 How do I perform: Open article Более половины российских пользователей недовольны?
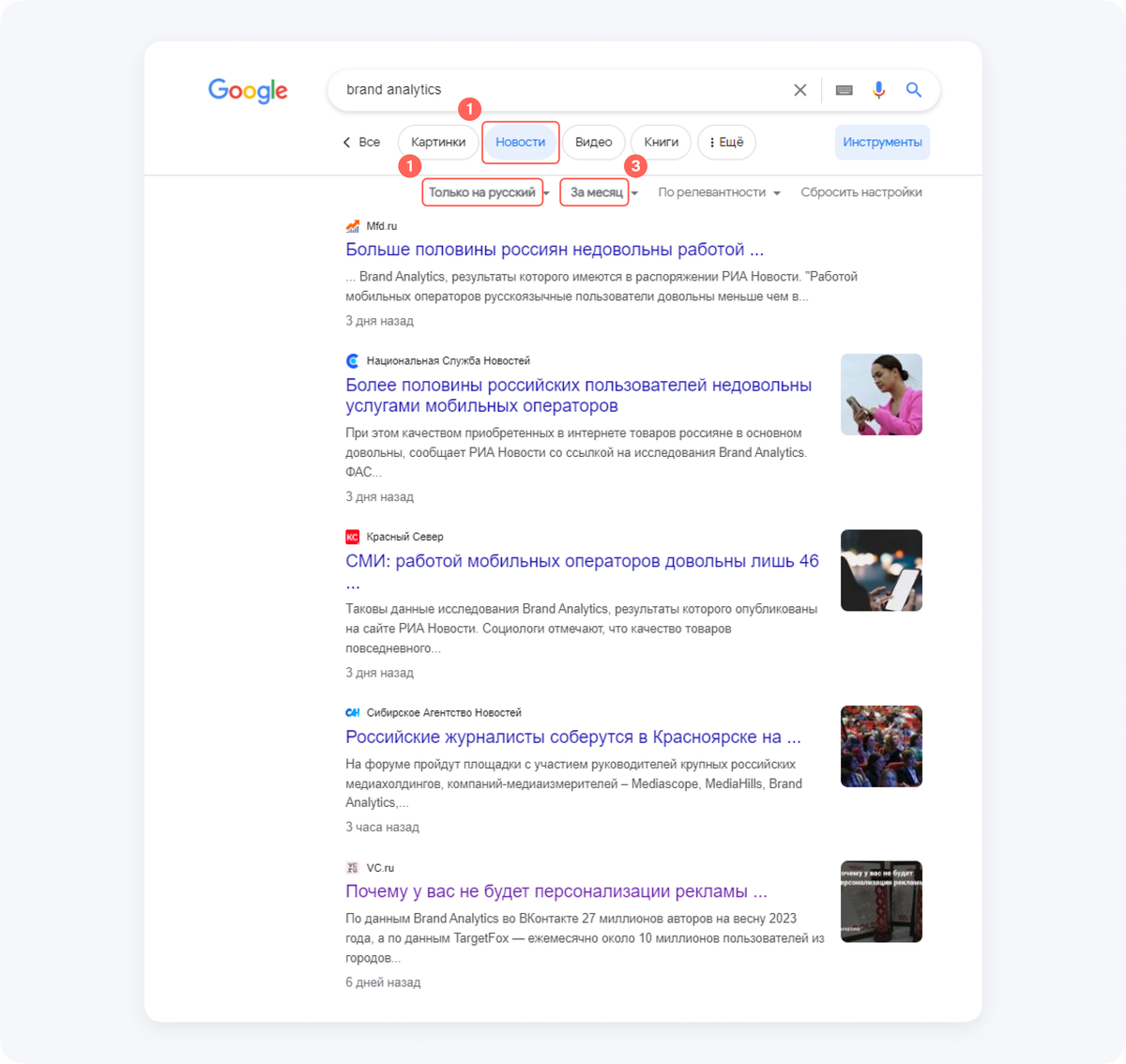579,395
